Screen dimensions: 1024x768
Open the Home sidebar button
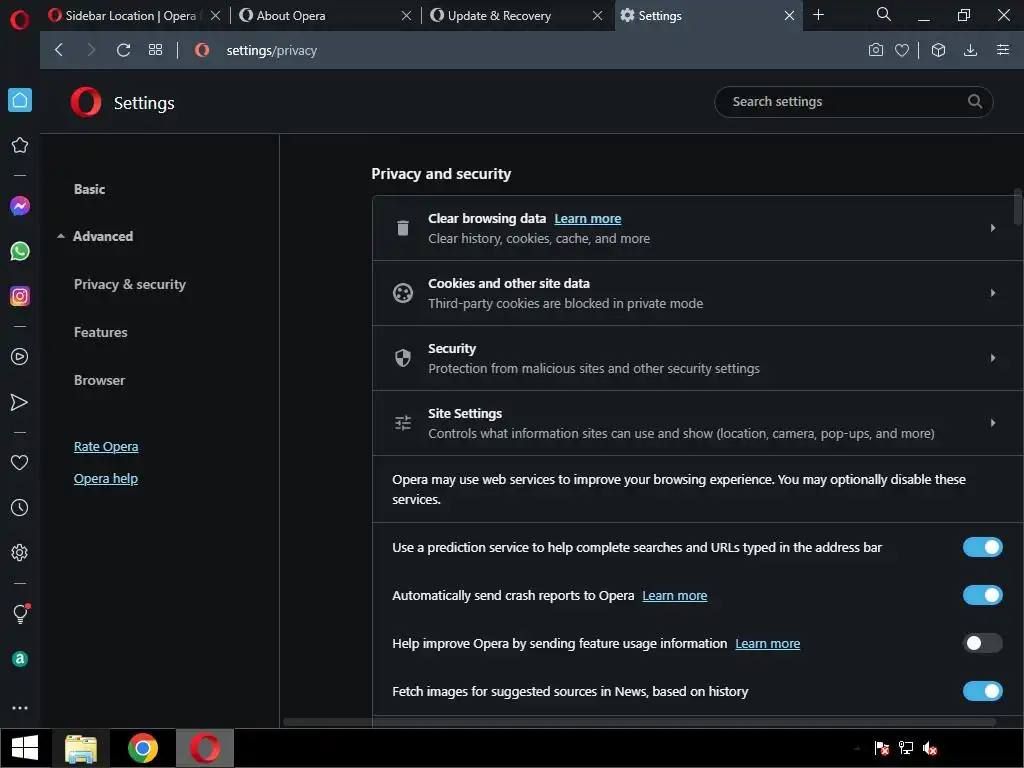pyautogui.click(x=20, y=100)
